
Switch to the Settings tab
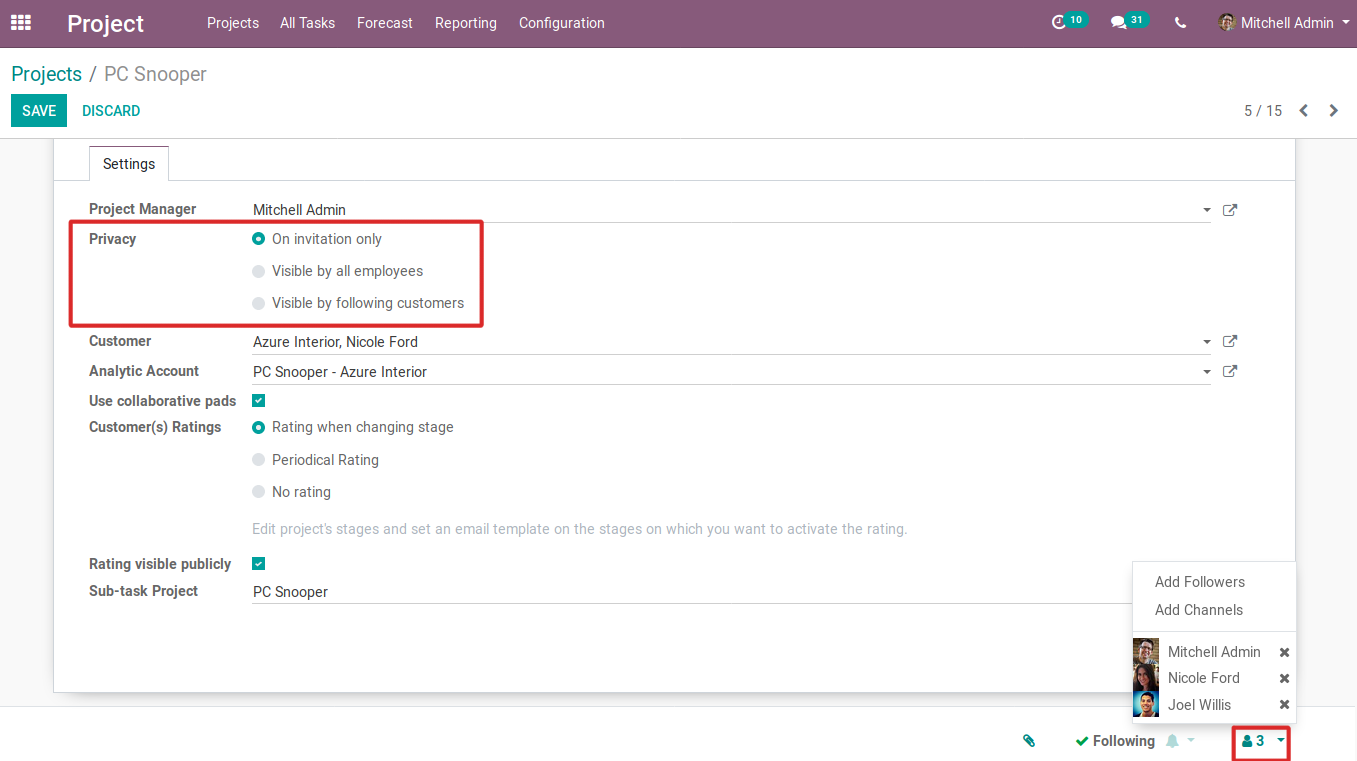tap(129, 164)
